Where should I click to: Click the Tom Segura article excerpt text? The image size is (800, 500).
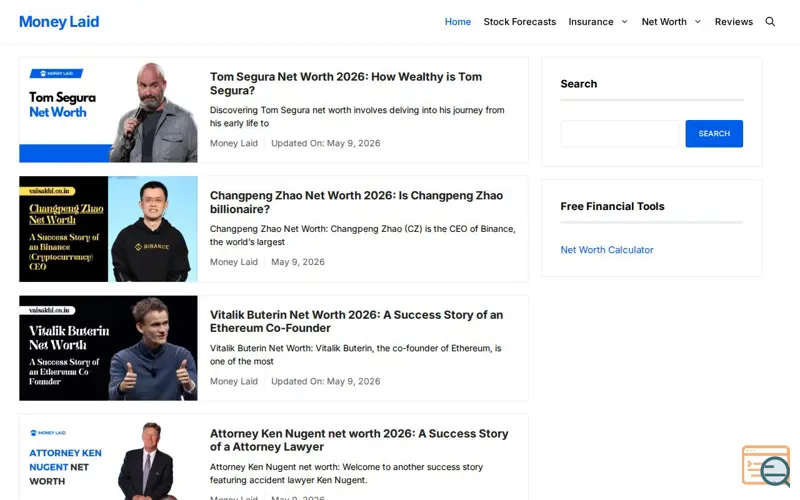(357, 116)
